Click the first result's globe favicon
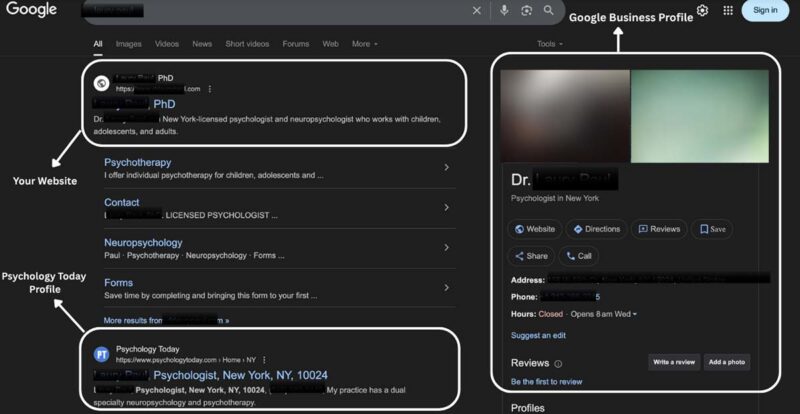 click(102, 83)
